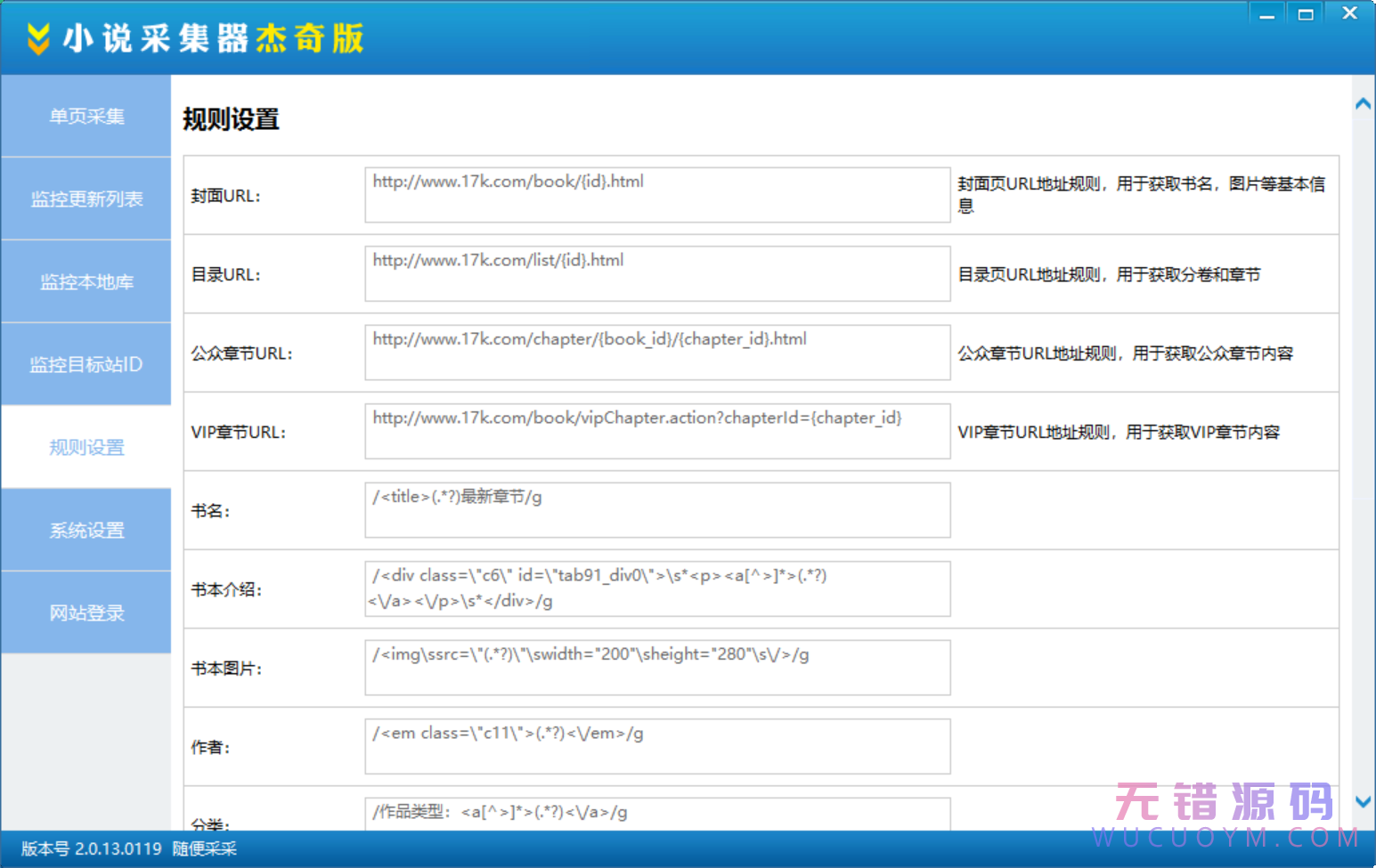The width and height of the screenshot is (1376, 868).
Task: Edit the 书本图片 regex rule field
Action: tap(657, 668)
